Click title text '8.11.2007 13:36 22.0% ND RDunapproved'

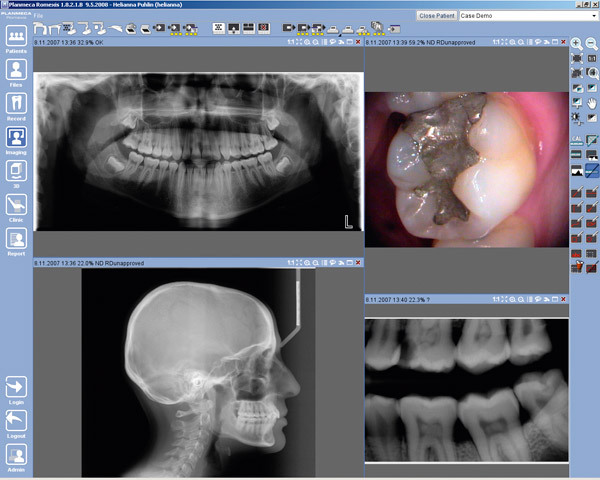tap(89, 263)
